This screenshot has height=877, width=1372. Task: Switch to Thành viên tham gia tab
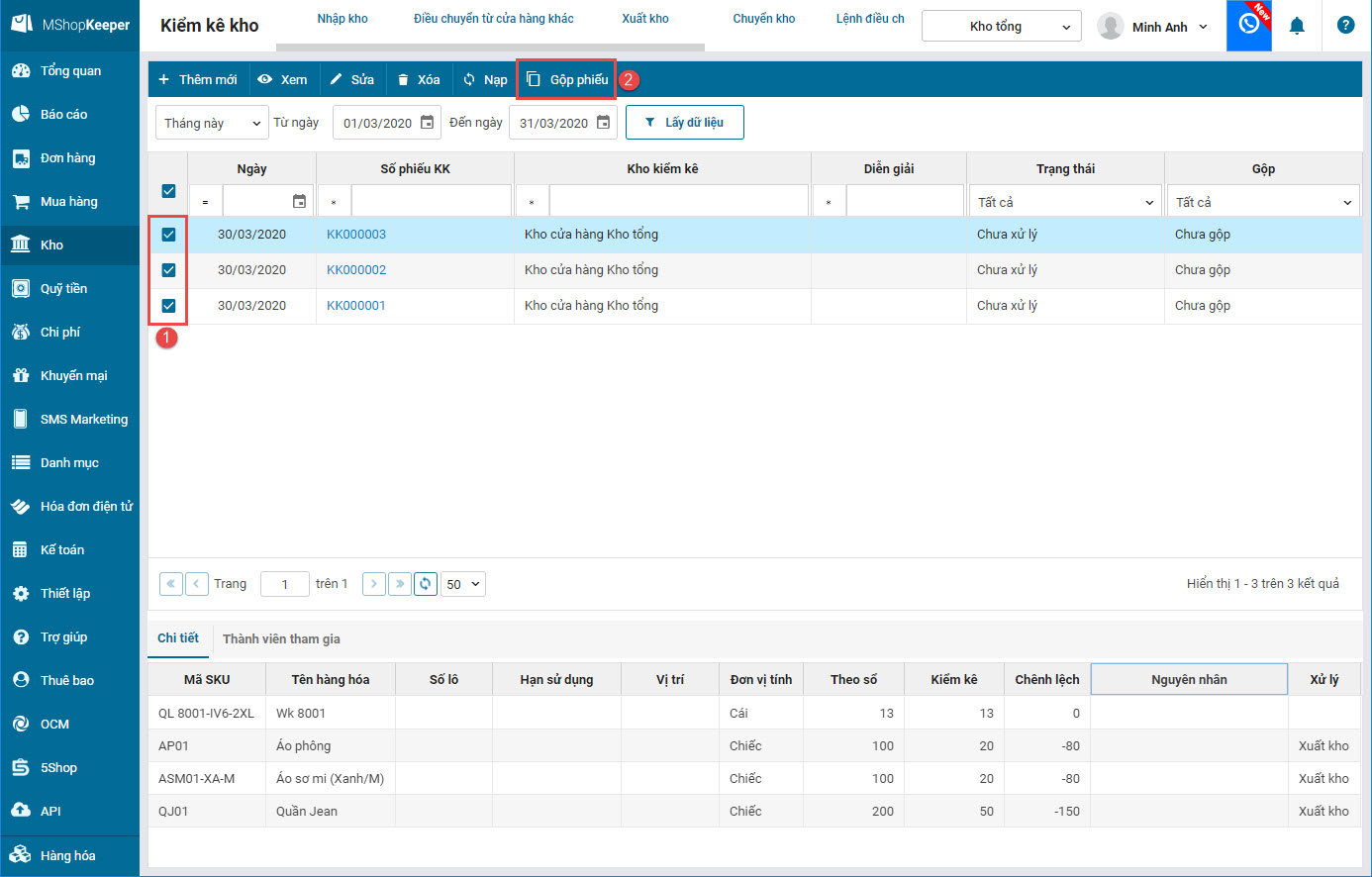tap(281, 639)
